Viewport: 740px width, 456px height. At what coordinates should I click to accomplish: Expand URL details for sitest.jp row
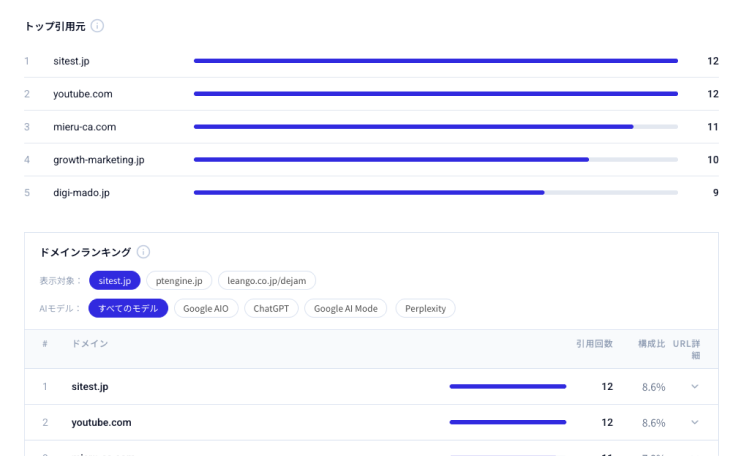(x=695, y=387)
